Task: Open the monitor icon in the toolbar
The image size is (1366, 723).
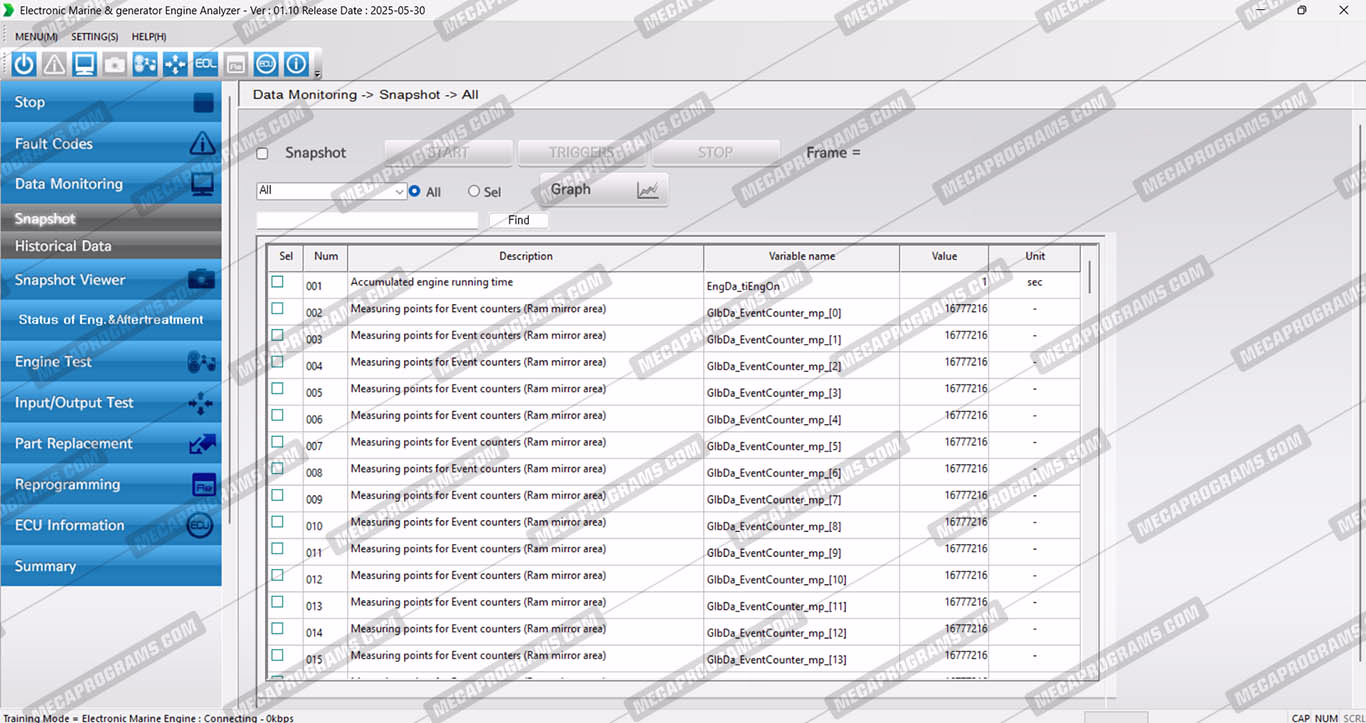Action: click(x=84, y=65)
